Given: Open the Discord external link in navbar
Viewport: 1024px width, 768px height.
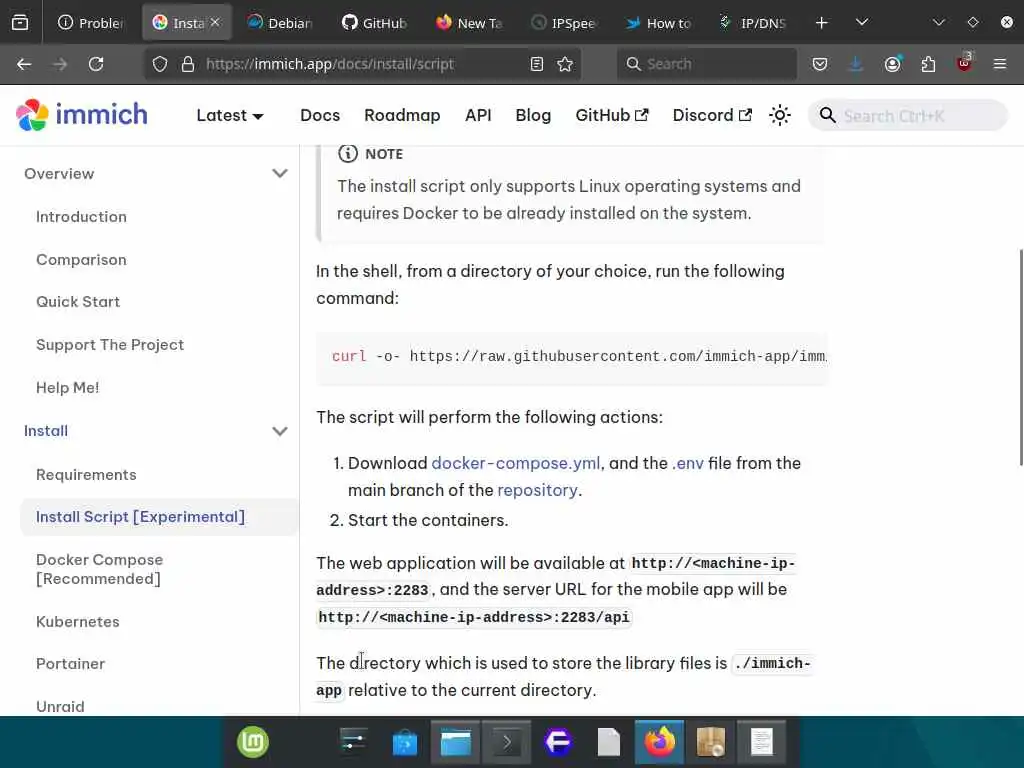Looking at the screenshot, I should (x=712, y=115).
